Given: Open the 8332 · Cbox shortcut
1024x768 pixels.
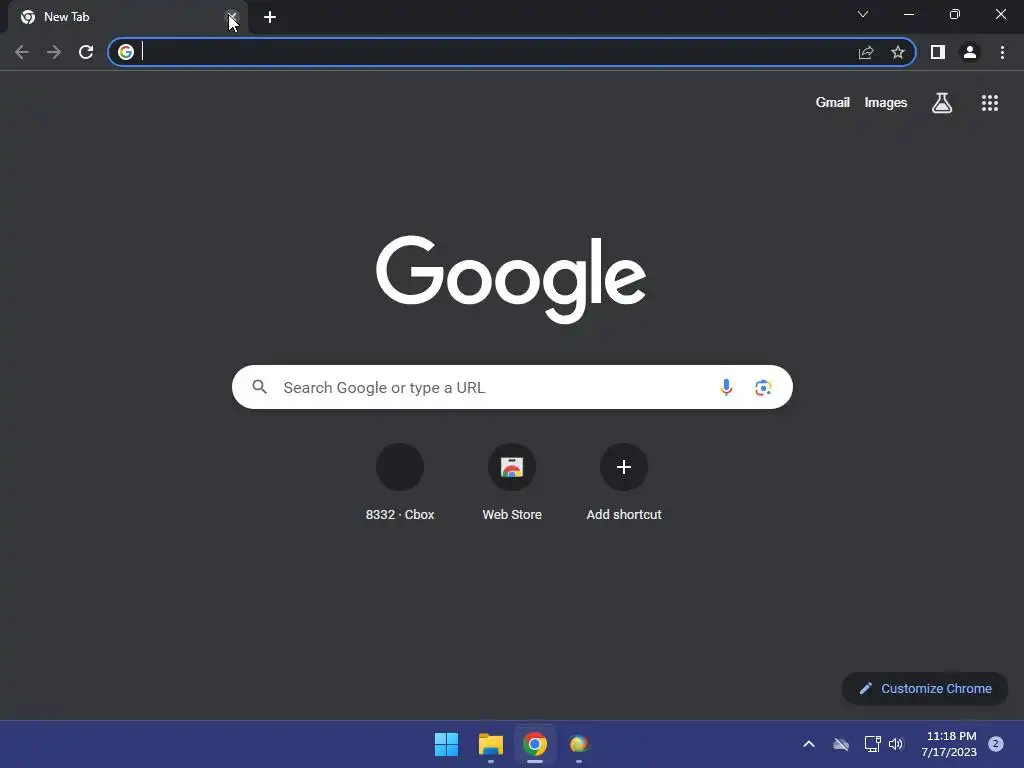Looking at the screenshot, I should (x=400, y=483).
